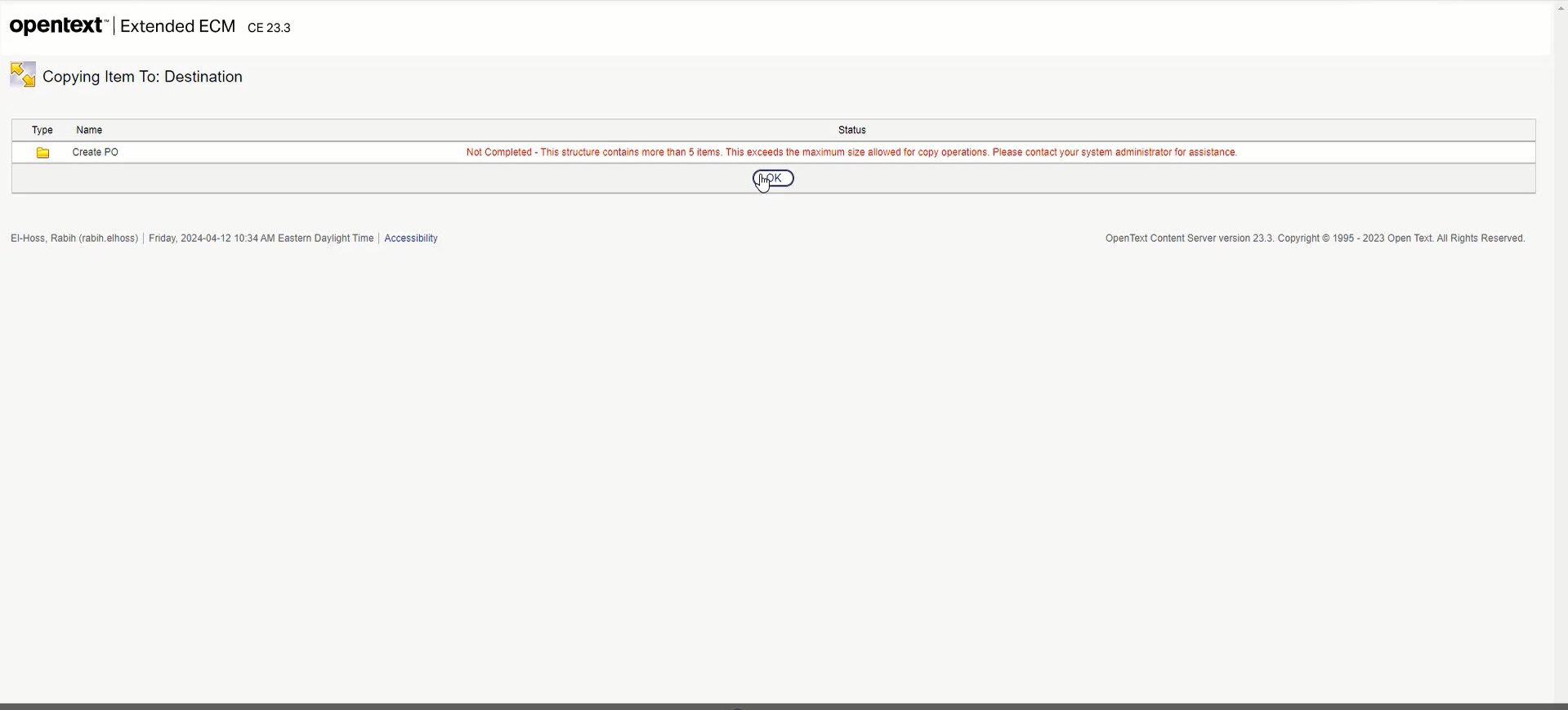1568x710 pixels.
Task: Click the OK button
Action: point(773,178)
